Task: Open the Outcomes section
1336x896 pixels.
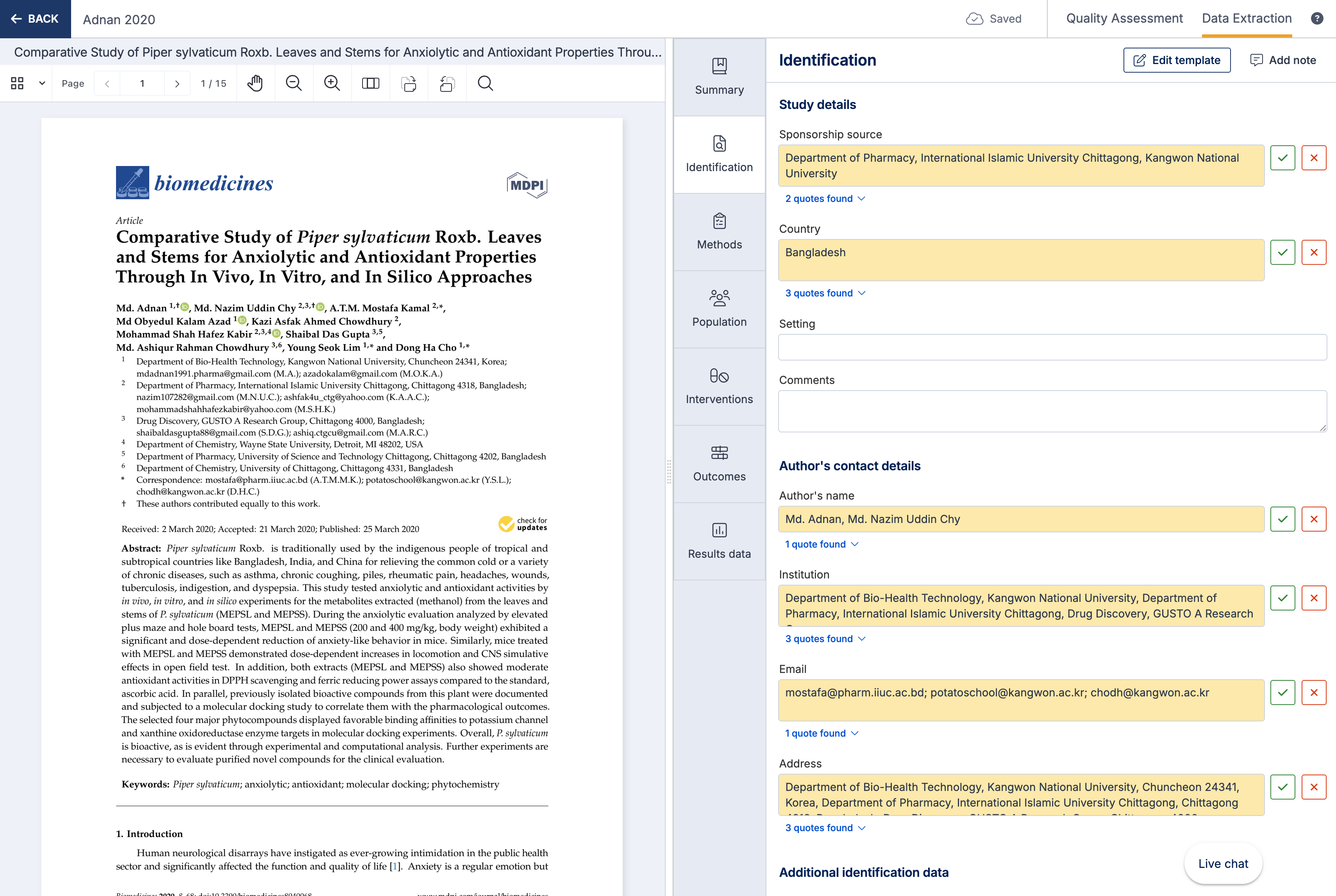Action: (720, 464)
